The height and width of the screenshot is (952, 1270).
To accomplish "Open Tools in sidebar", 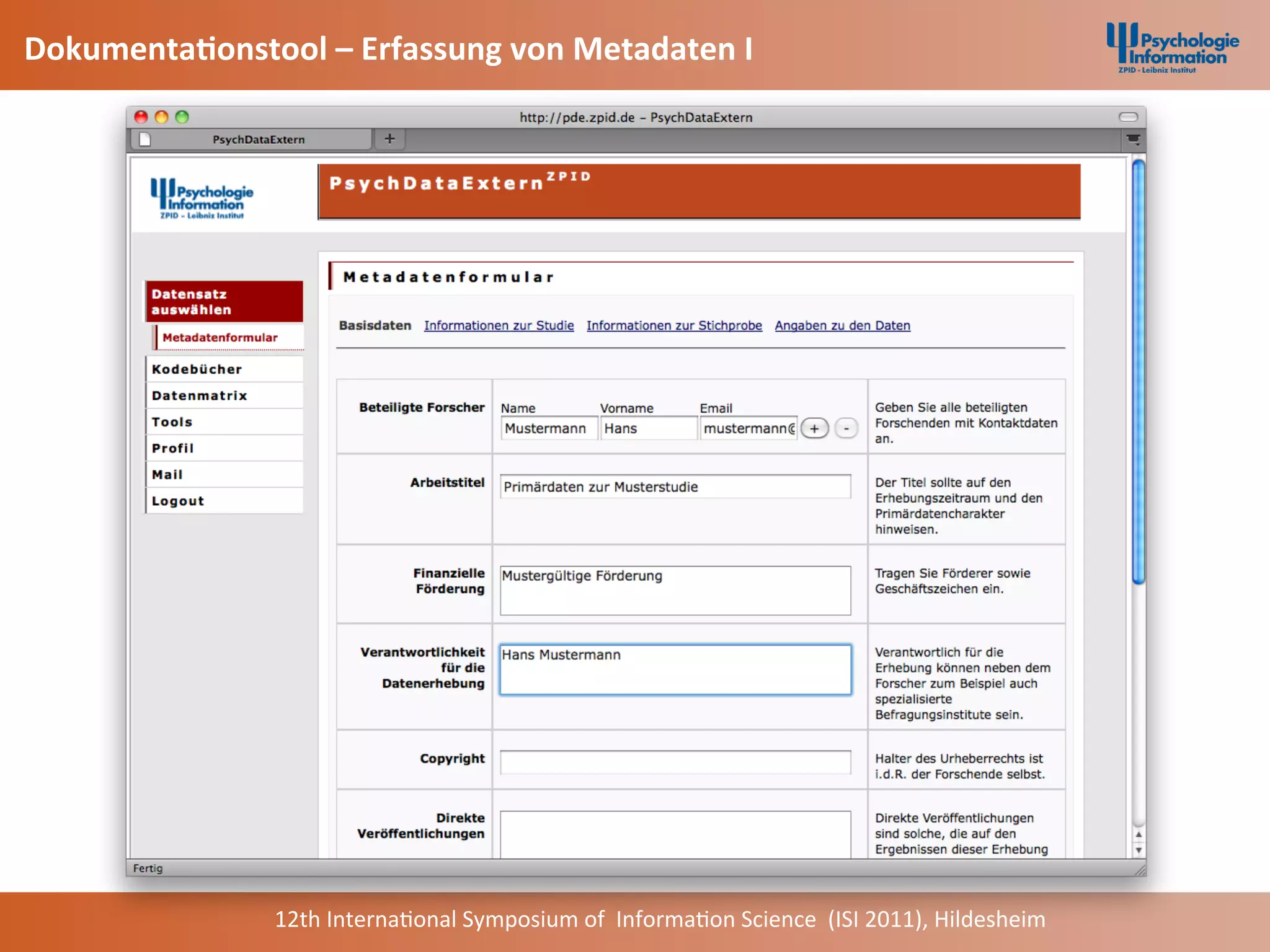I will pyautogui.click(x=224, y=422).
